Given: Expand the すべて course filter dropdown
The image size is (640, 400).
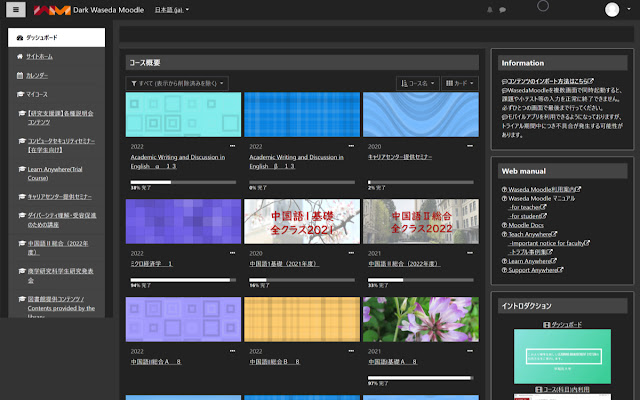Looking at the screenshot, I should [177, 83].
